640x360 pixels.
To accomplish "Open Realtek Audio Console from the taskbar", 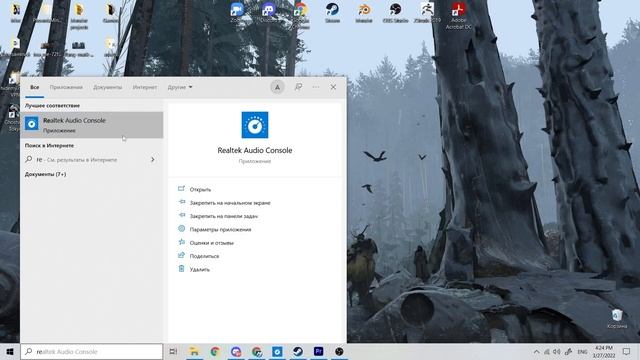I will [277, 351].
